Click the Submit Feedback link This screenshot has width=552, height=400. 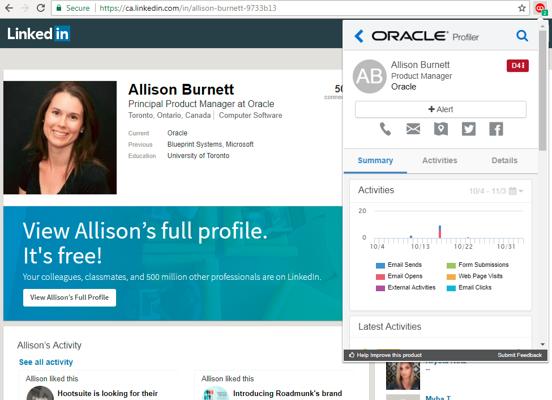pyautogui.click(x=520, y=355)
